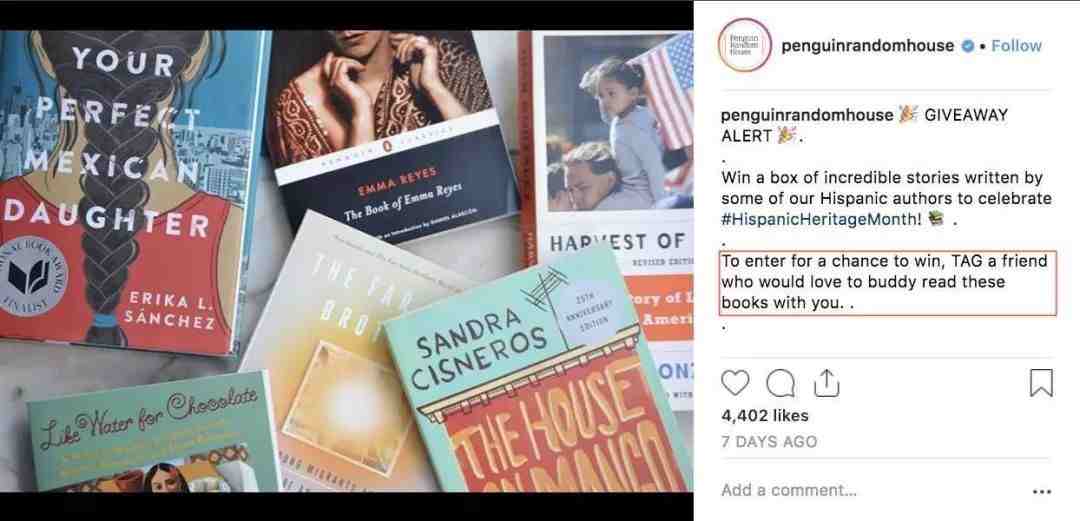Open #HispanicHeritageMonth hashtag link
The image size is (1080, 521).
pyautogui.click(x=821, y=220)
